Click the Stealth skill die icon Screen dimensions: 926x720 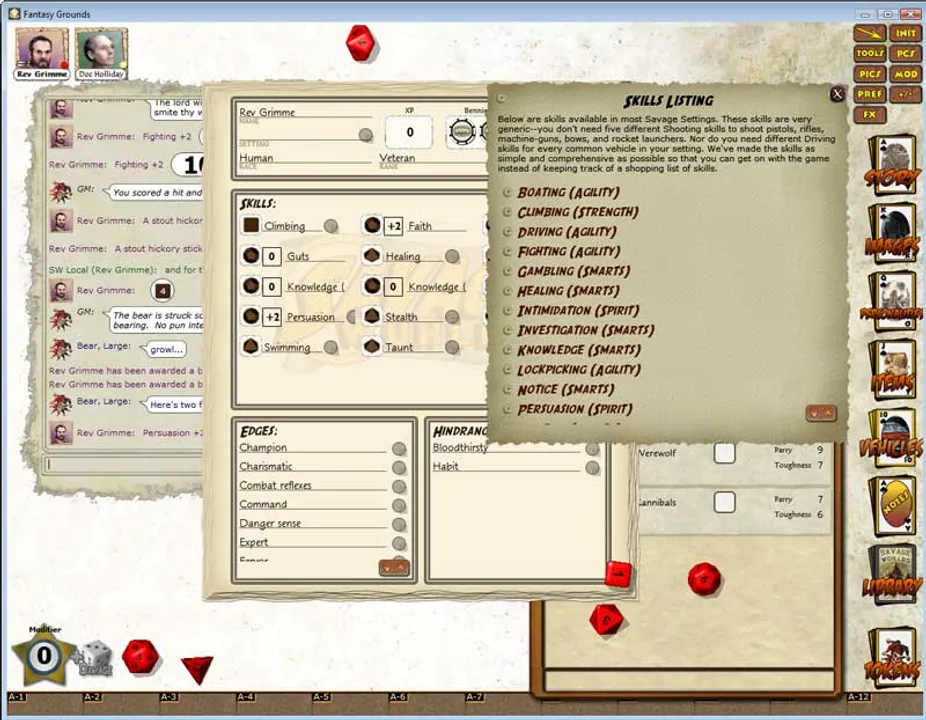click(x=372, y=316)
